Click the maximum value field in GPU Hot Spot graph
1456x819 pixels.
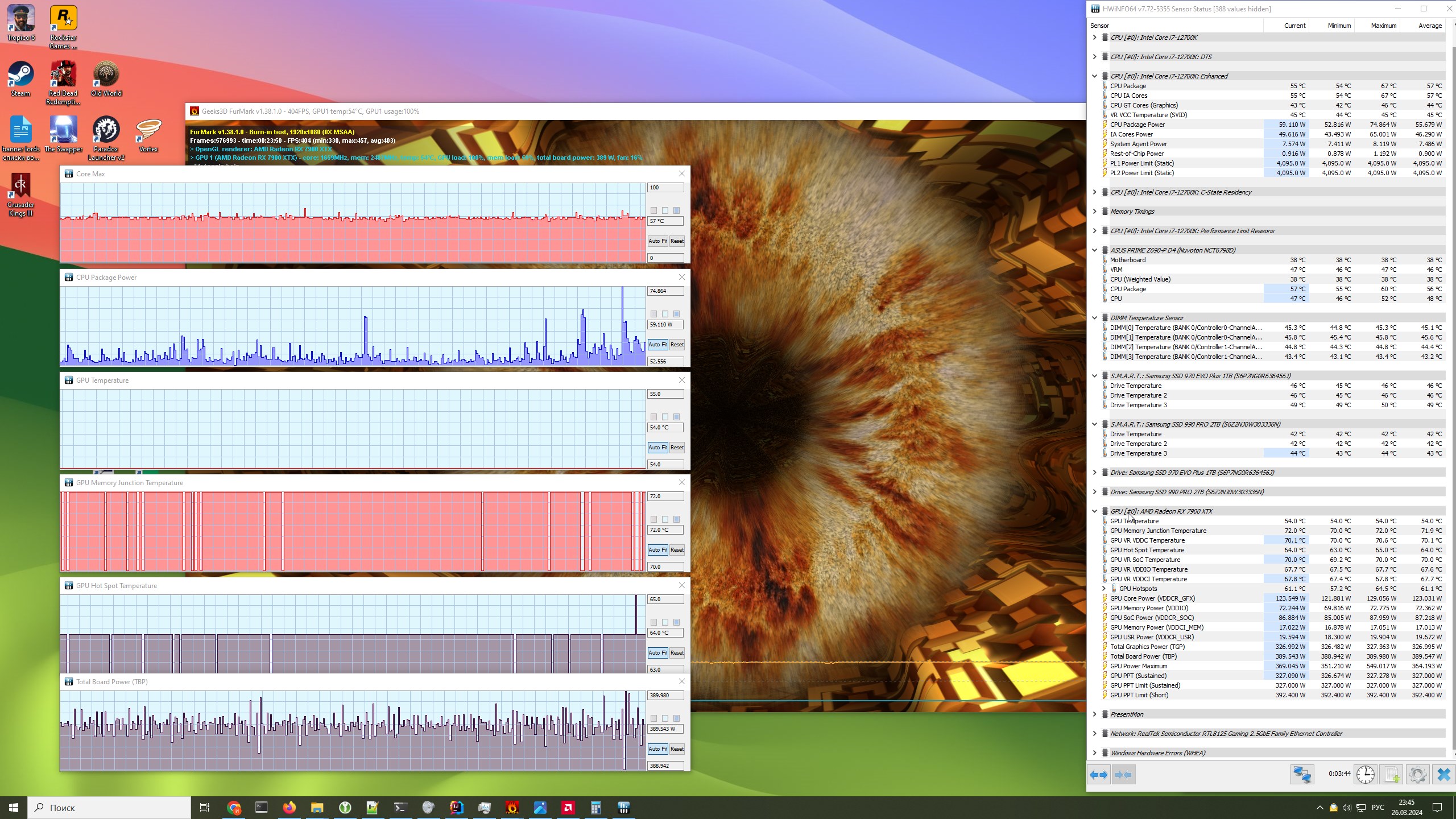click(x=665, y=599)
